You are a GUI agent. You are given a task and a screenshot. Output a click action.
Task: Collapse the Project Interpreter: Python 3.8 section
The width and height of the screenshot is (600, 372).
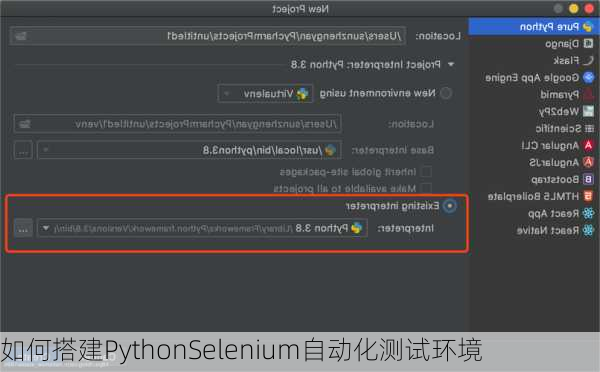pos(451,64)
